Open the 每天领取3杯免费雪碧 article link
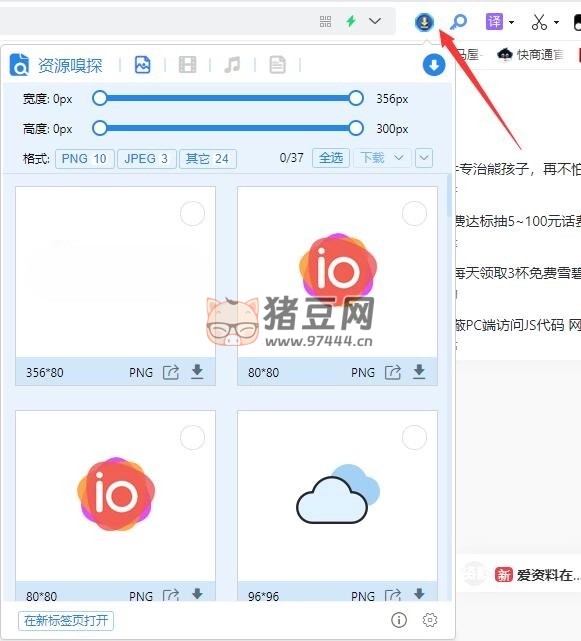The width and height of the screenshot is (581, 641). coord(518,273)
